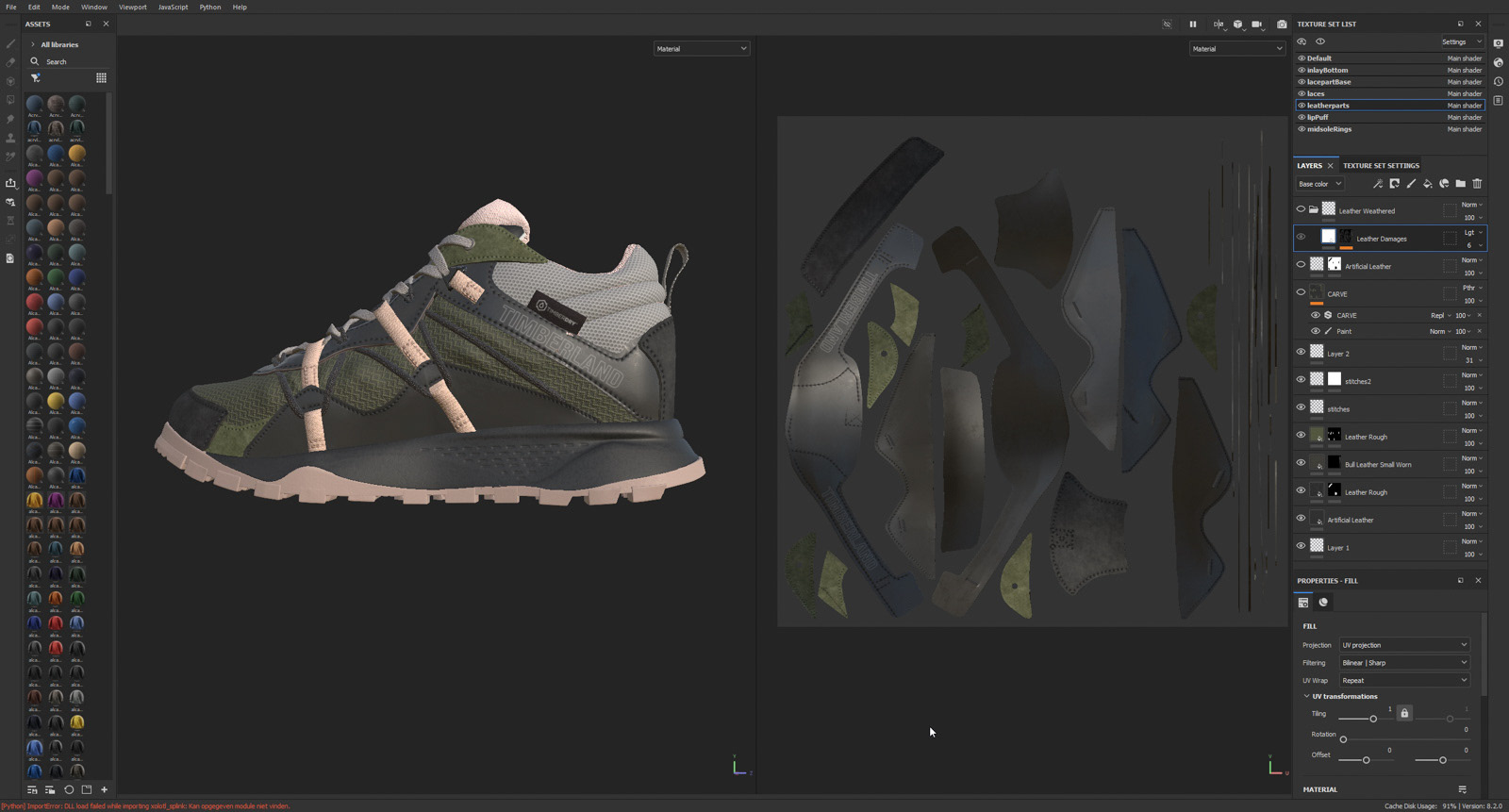Hide the midsoleRings texture set

1302,129
